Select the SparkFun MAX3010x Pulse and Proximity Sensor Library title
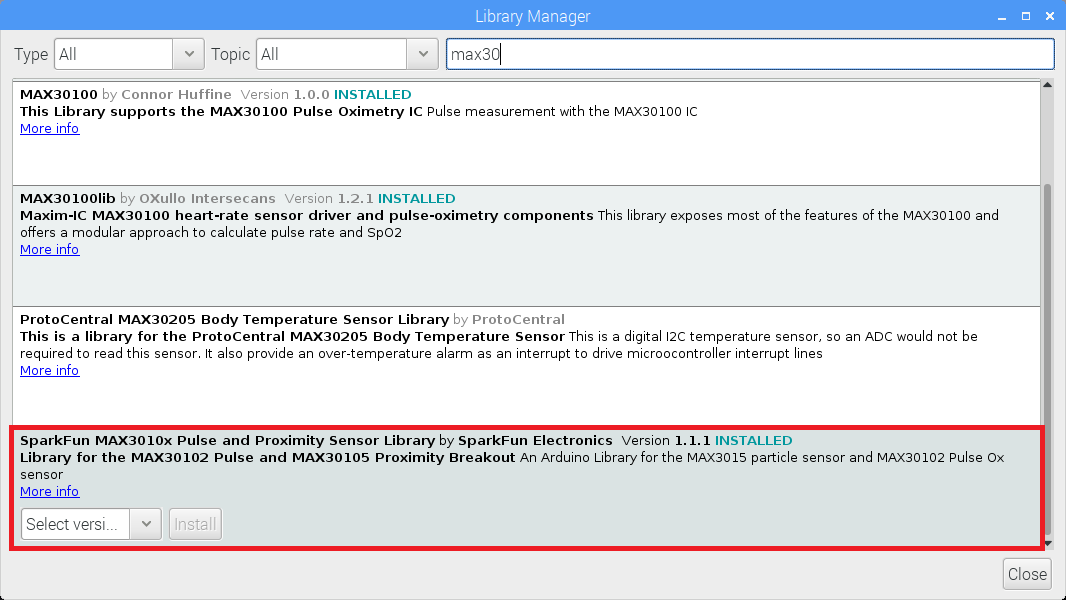This screenshot has height=600, width=1066. pos(228,440)
